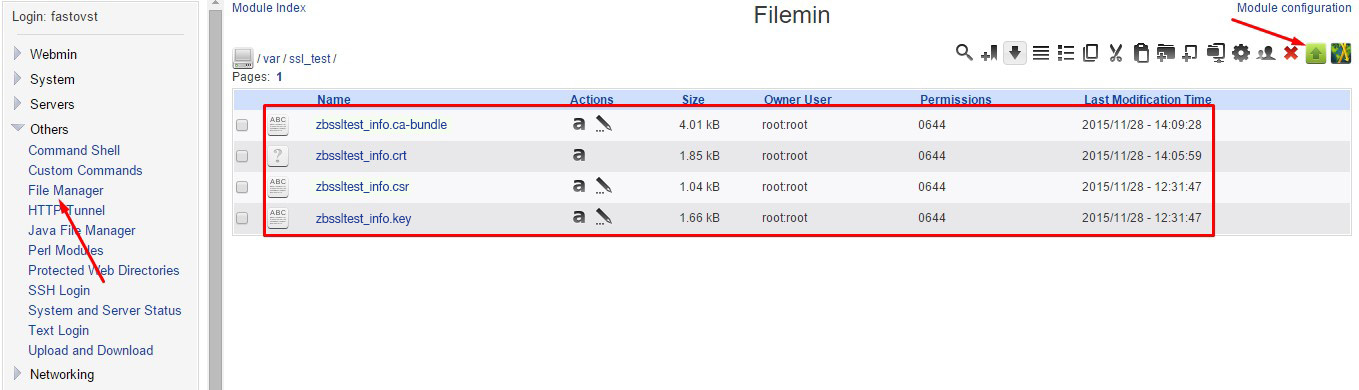Rename zbssltest_info.csr via its 'a' icon
The height and width of the screenshot is (390, 1359).
(578, 186)
